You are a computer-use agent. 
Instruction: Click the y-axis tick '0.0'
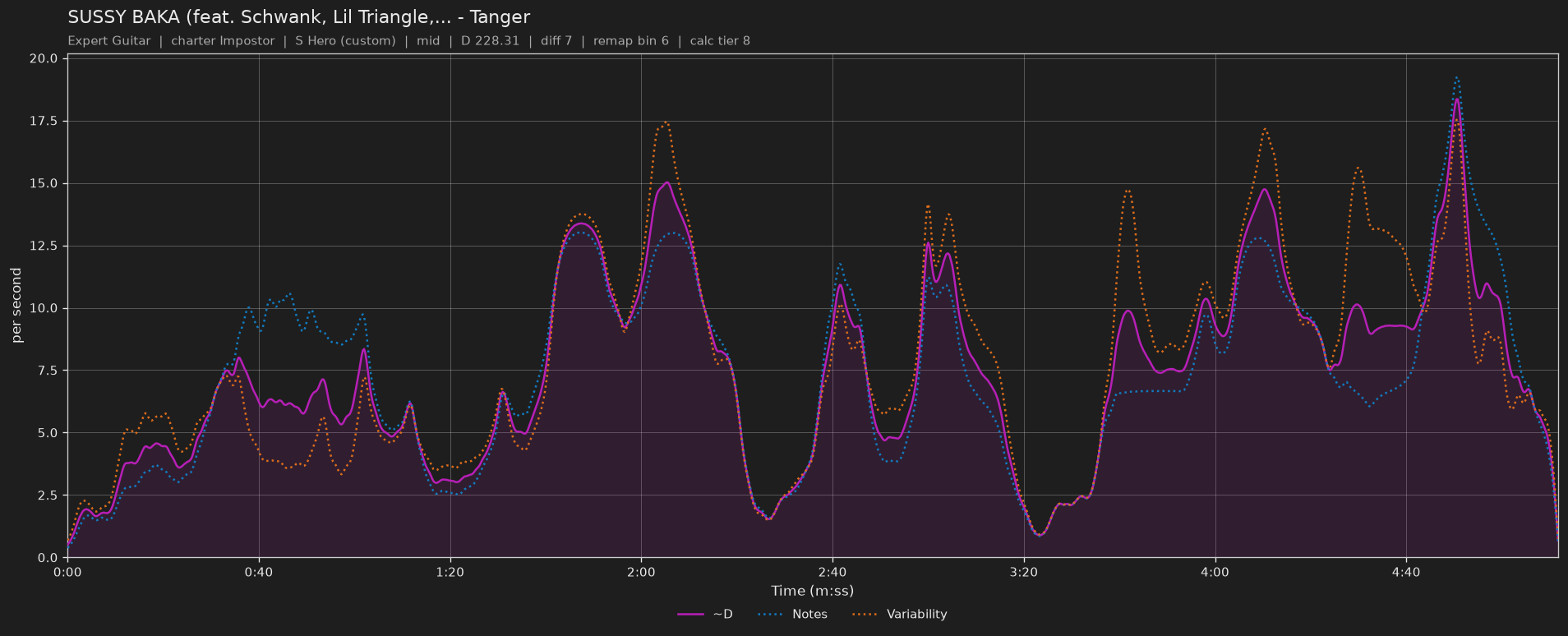point(47,558)
